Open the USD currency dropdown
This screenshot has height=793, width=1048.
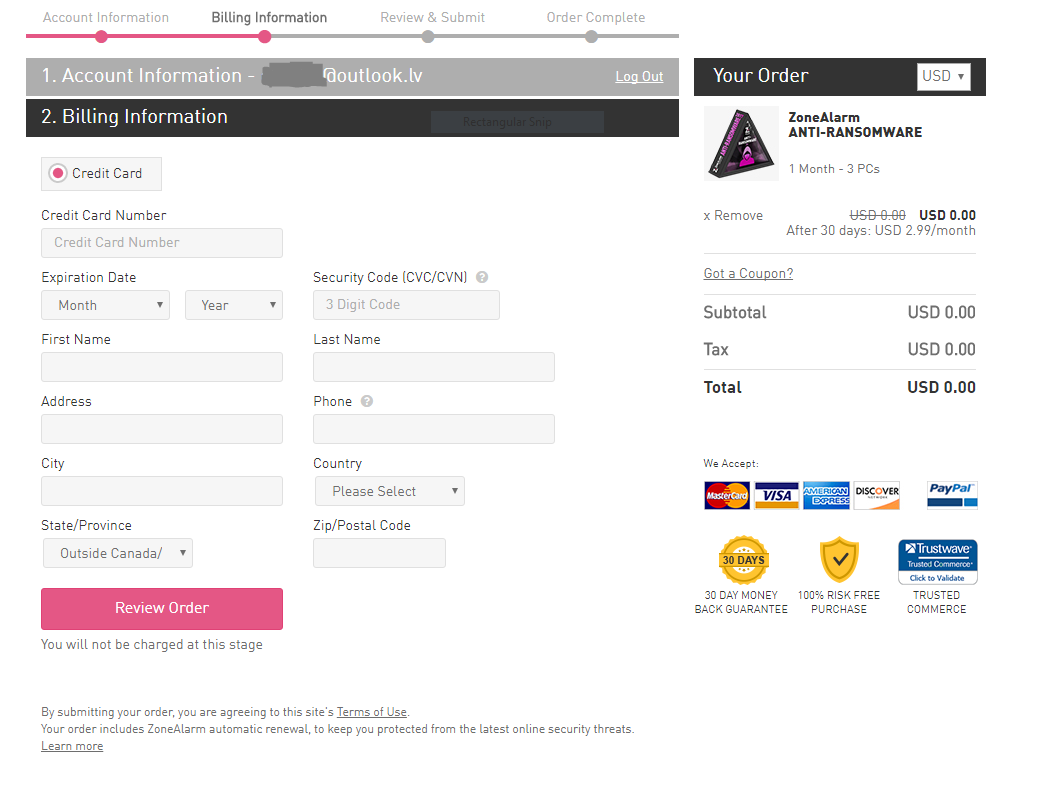point(944,76)
